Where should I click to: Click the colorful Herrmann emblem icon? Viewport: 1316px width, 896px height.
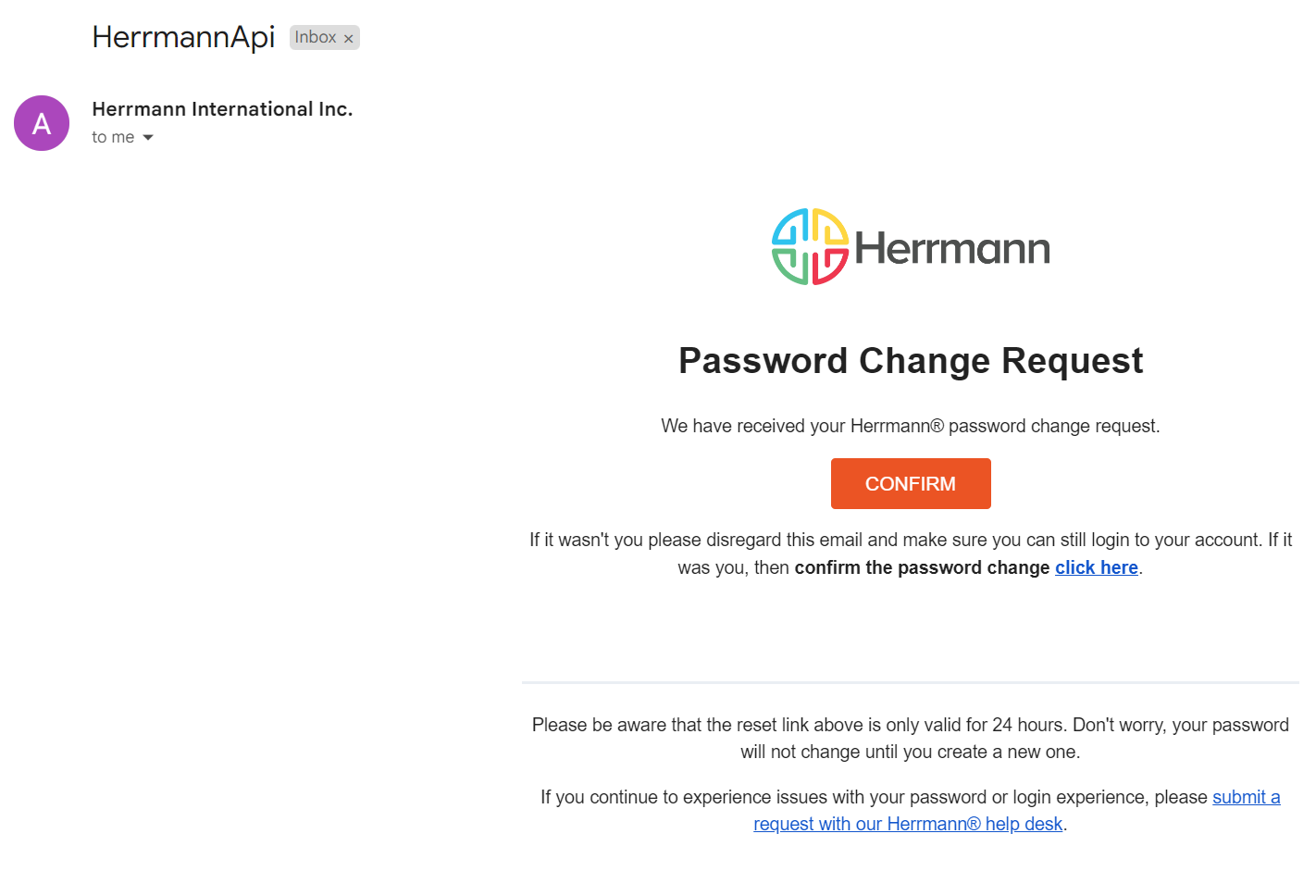tap(810, 247)
